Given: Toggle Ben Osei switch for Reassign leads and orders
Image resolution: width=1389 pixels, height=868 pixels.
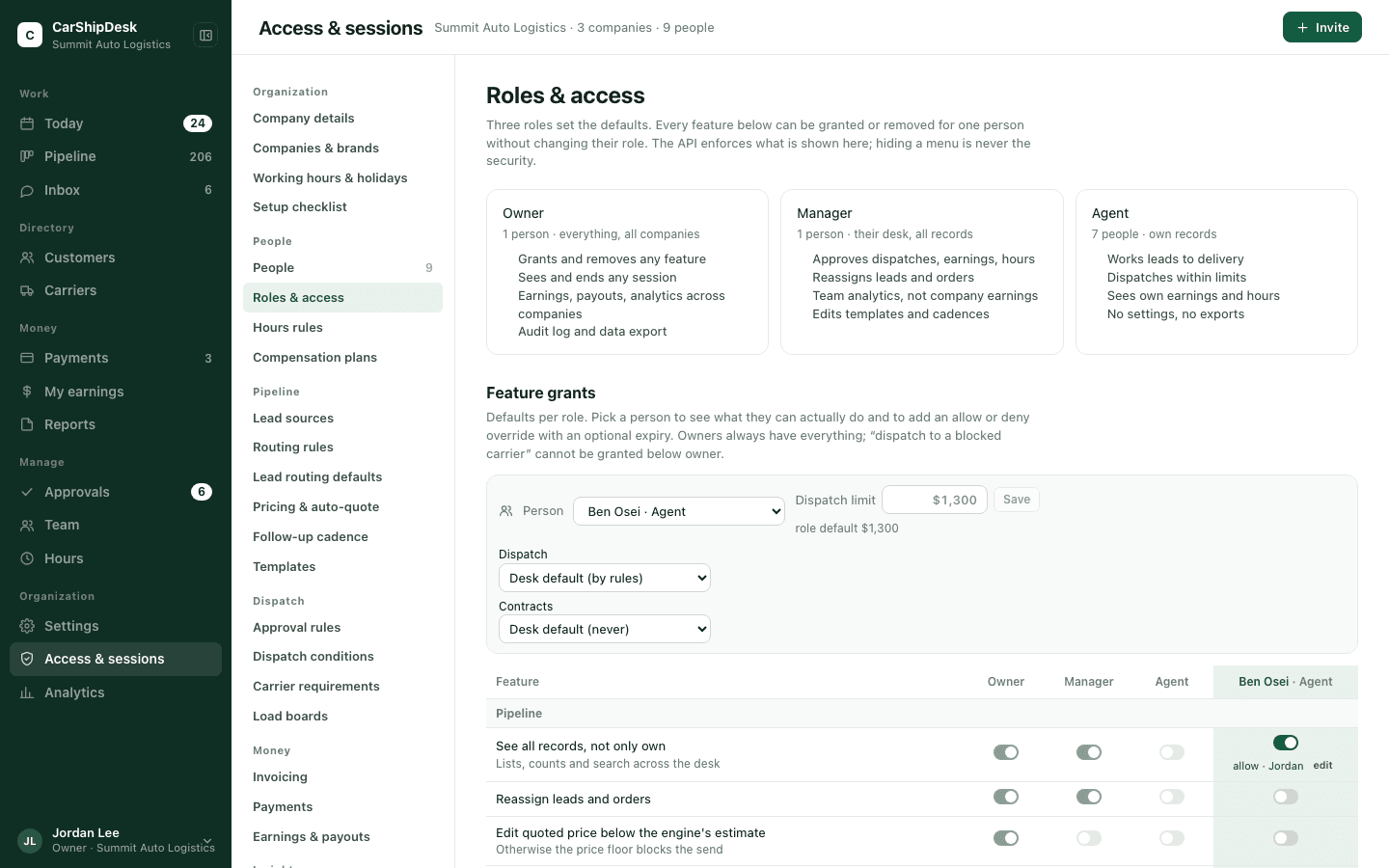Looking at the screenshot, I should click(1286, 797).
